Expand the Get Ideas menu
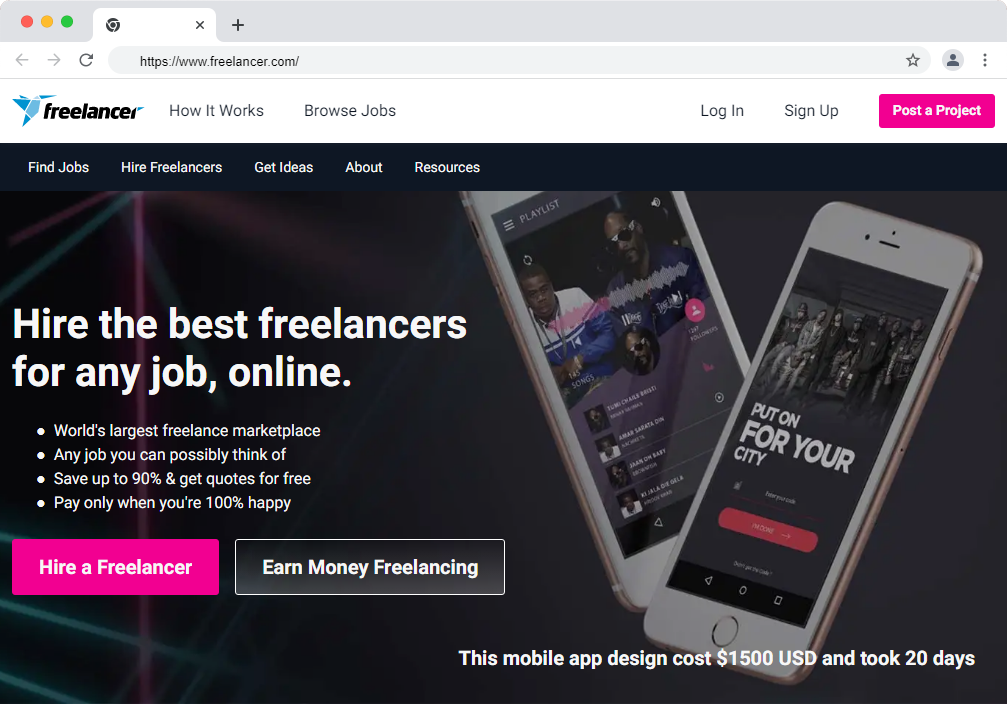This screenshot has width=1007, height=704. [283, 167]
